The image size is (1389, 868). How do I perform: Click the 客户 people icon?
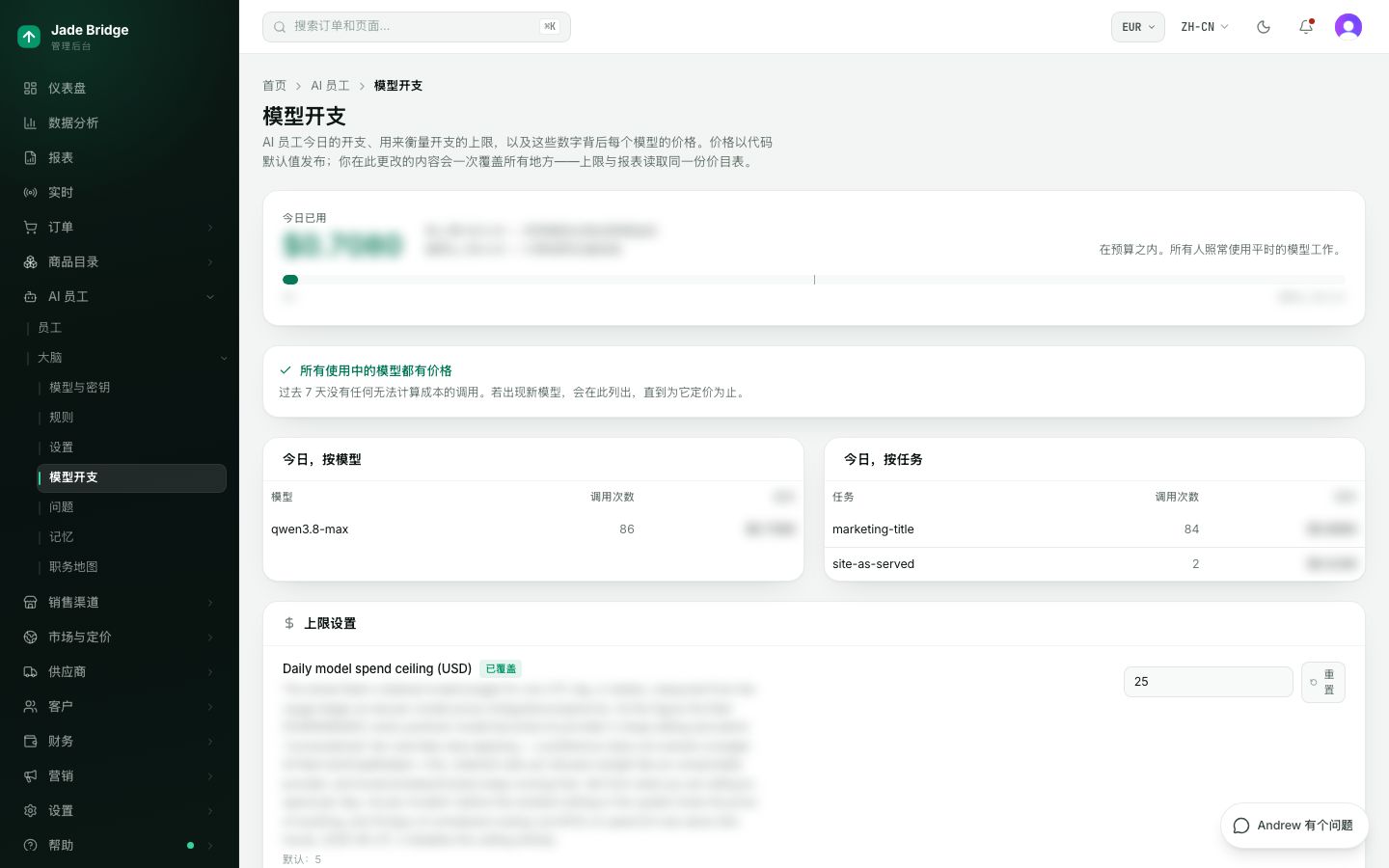(30, 706)
